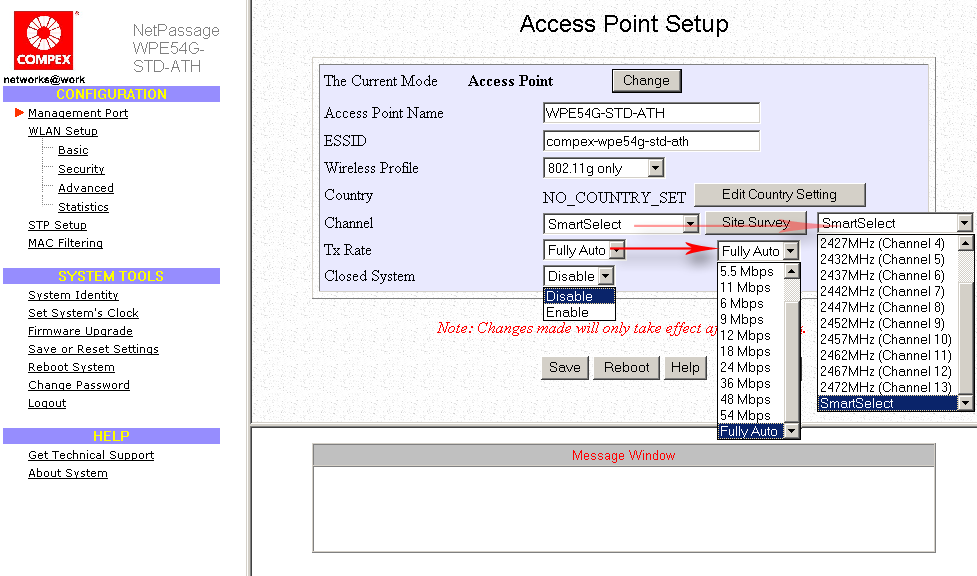The image size is (977, 576).
Task: Click expanded Tx Rate Fully Auto dropdown arrow
Action: tap(791, 251)
